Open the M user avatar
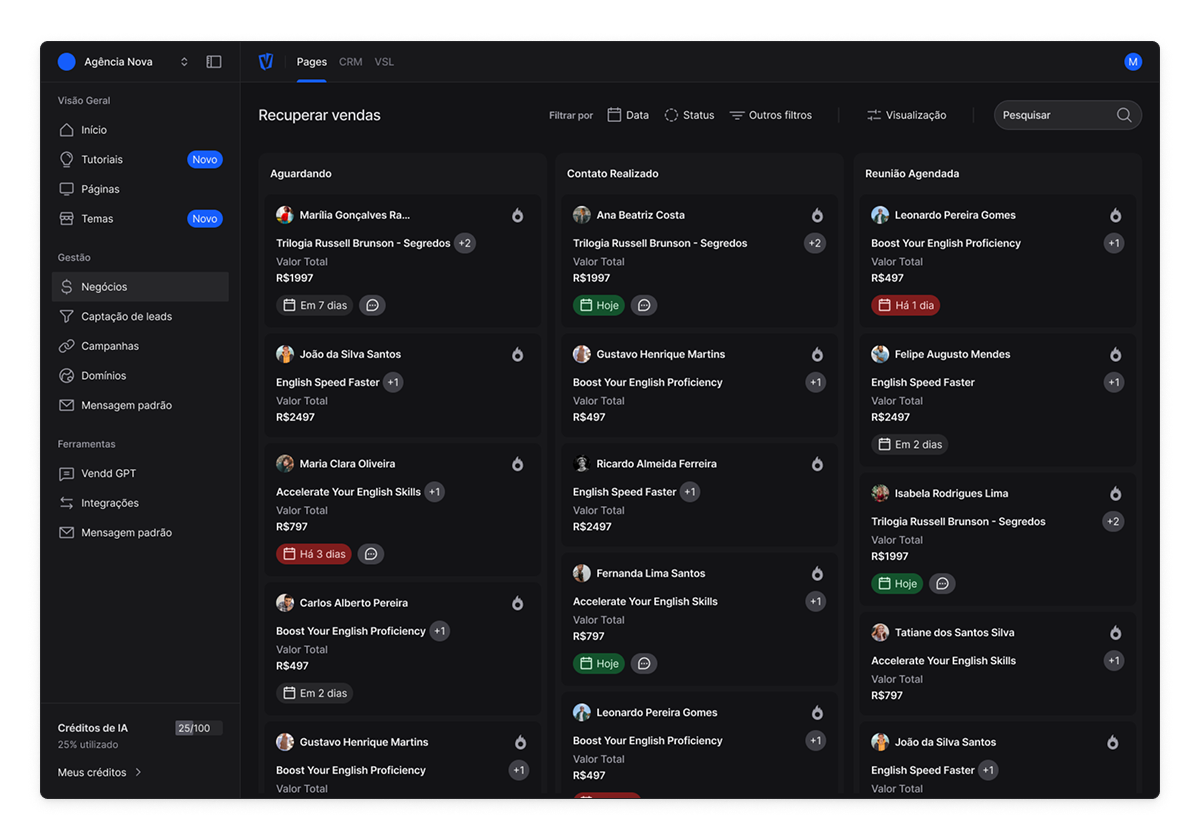Image resolution: width=1200 pixels, height=840 pixels. pos(1133,62)
